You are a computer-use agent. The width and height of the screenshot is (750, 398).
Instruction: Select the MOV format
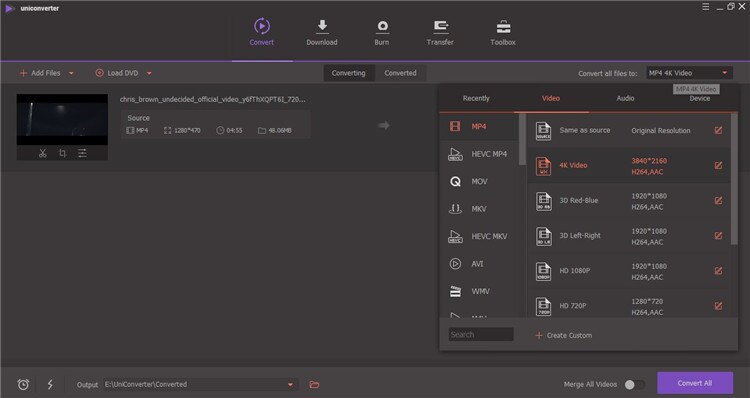click(x=478, y=181)
